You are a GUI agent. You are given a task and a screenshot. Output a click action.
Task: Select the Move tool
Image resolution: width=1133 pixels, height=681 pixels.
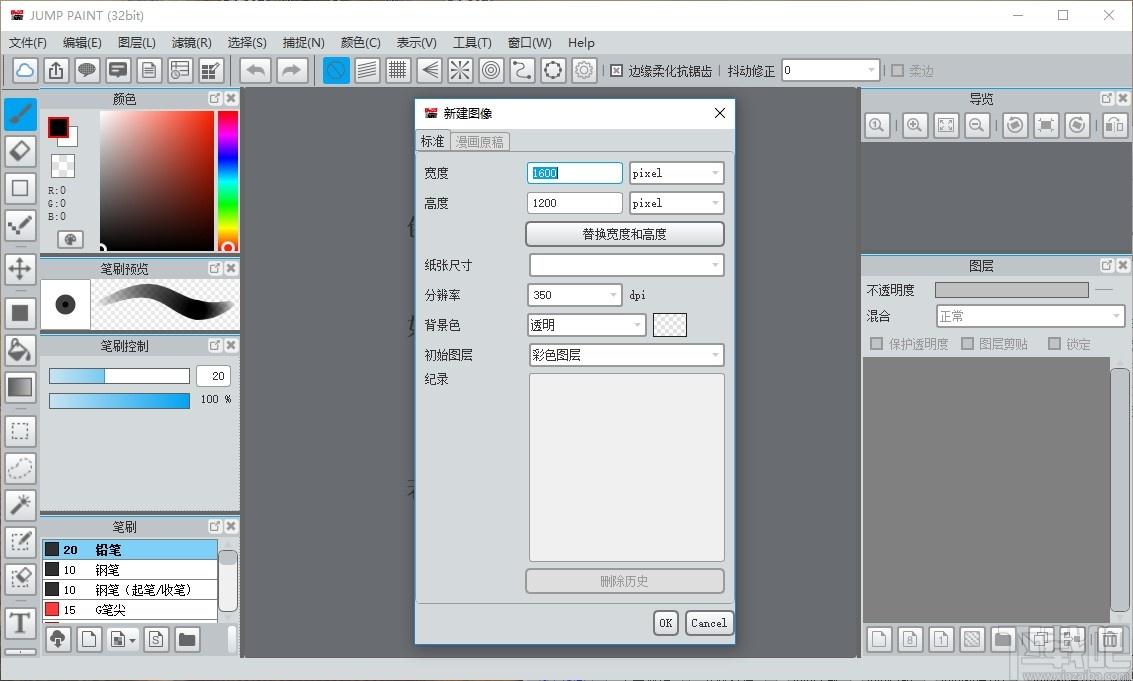coord(20,268)
